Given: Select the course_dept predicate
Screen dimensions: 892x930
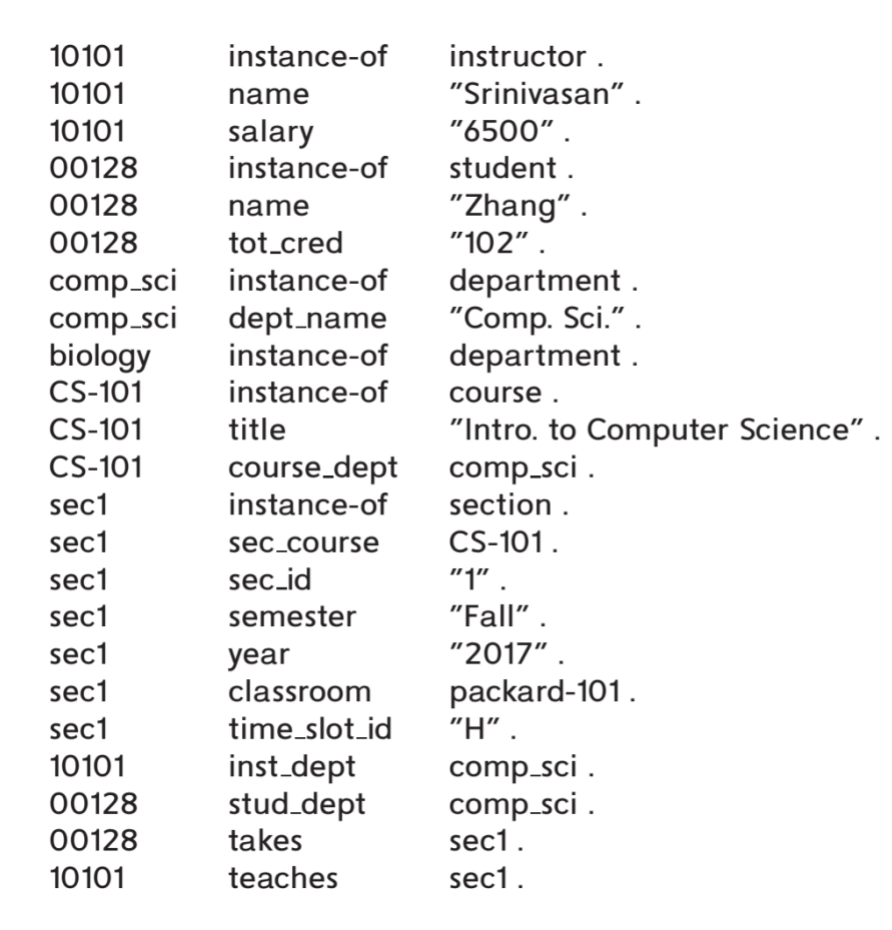Looking at the screenshot, I should (313, 469).
